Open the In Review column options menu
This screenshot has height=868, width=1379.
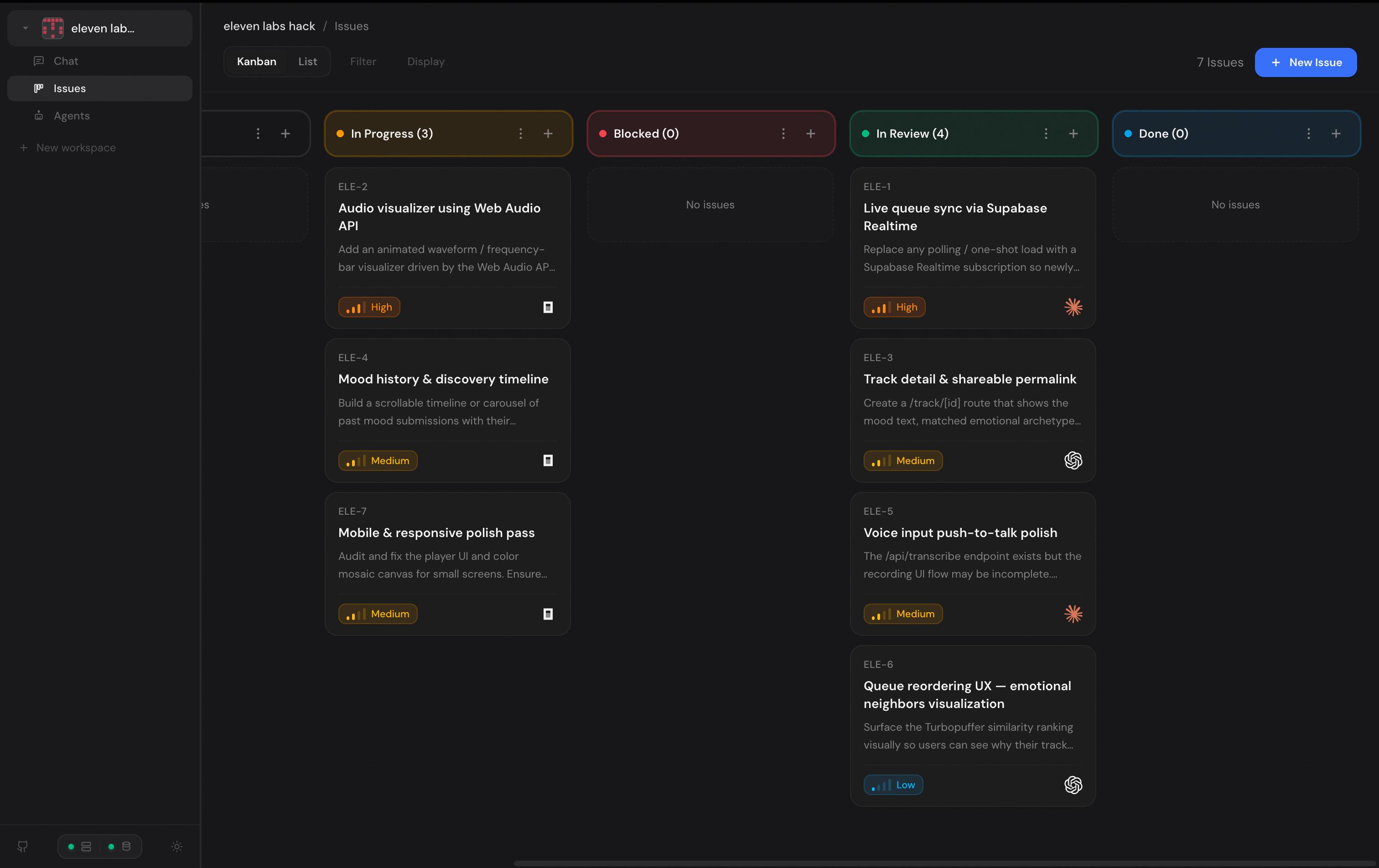click(x=1046, y=134)
